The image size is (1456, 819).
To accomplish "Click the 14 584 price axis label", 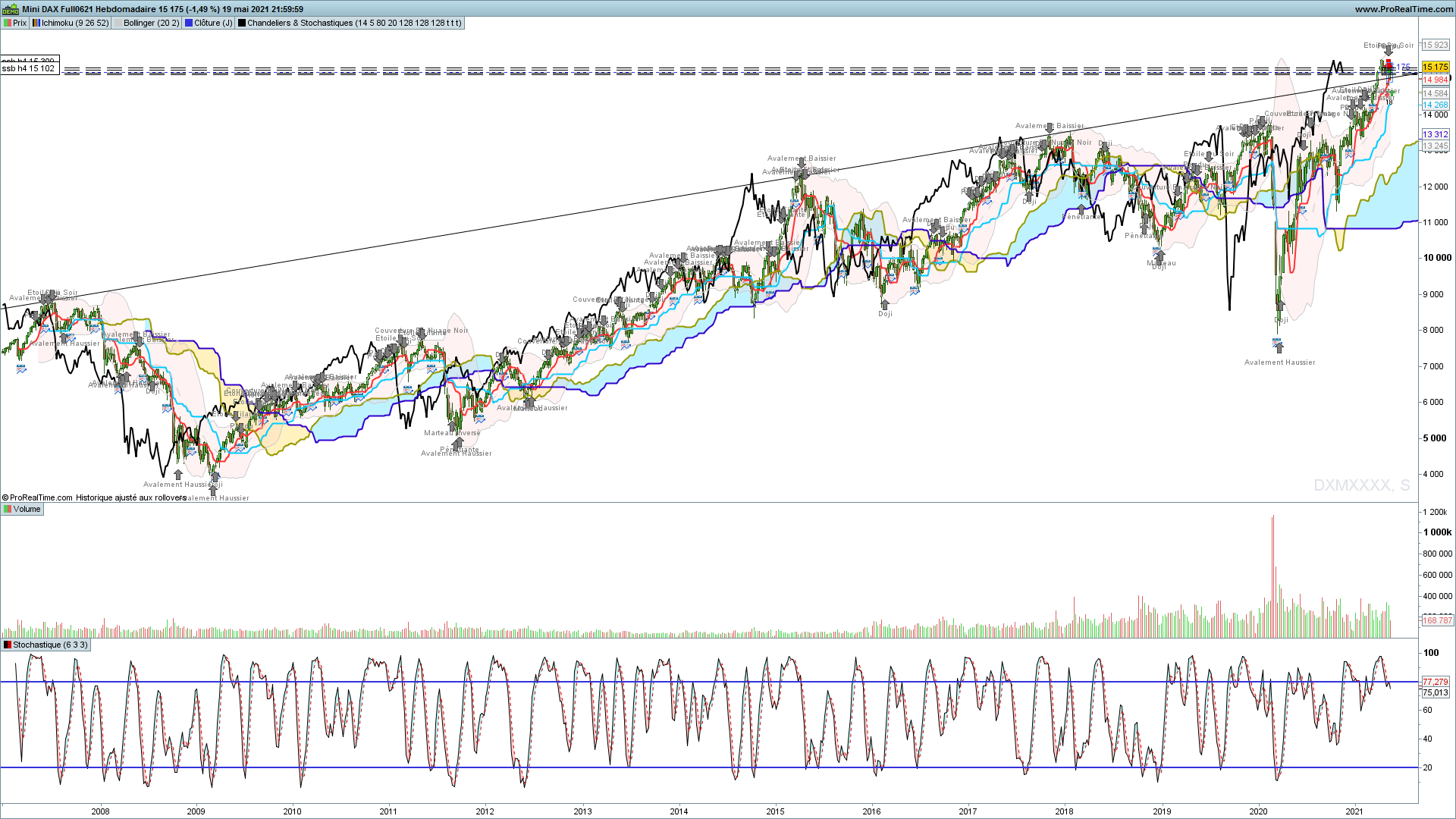I will [1436, 93].
